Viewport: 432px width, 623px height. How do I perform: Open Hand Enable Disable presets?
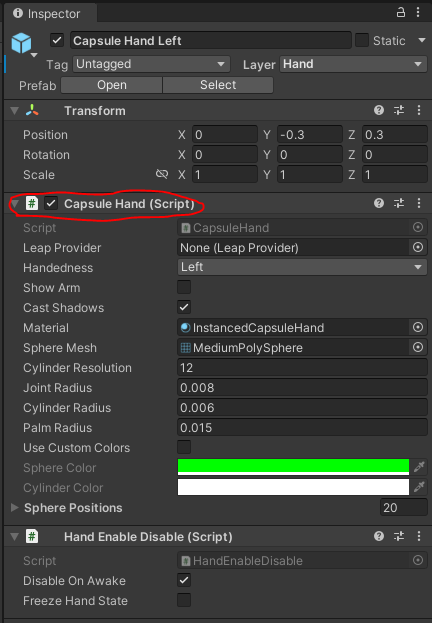(399, 536)
